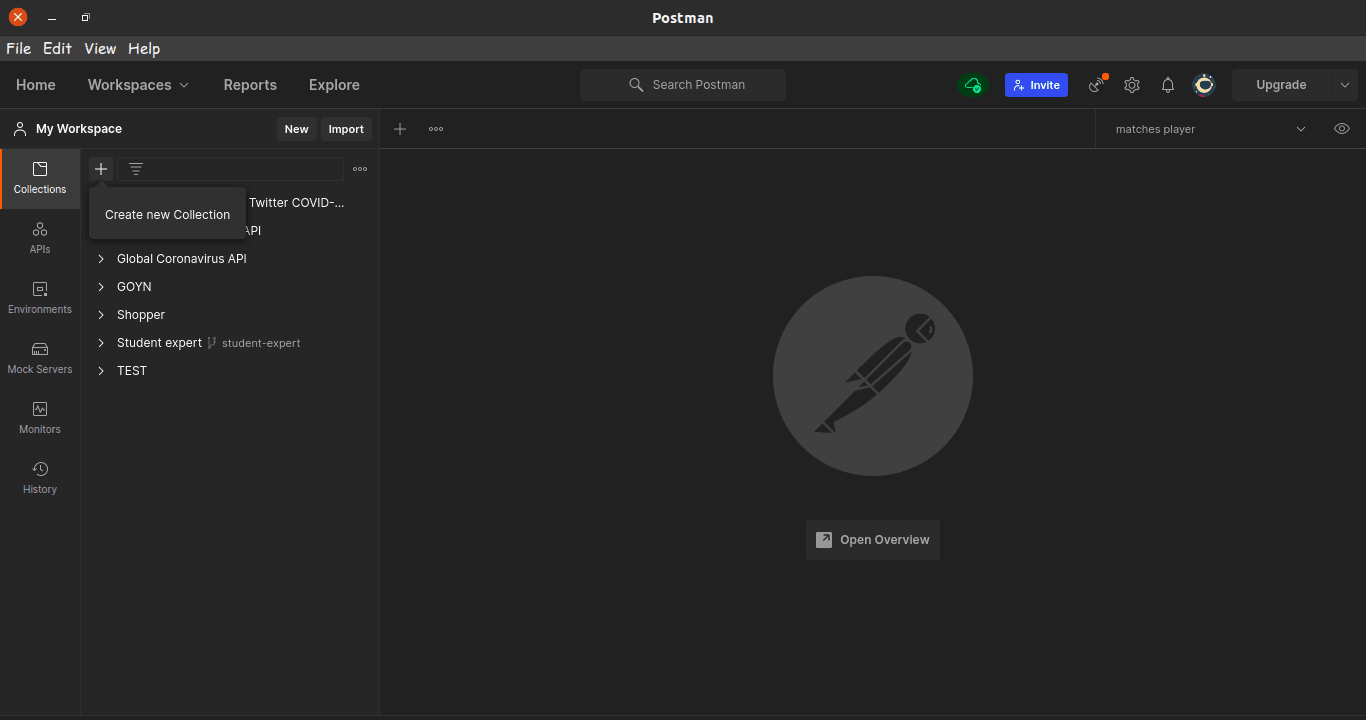The width and height of the screenshot is (1366, 720).
Task: Open the Reports page
Action: tap(250, 85)
